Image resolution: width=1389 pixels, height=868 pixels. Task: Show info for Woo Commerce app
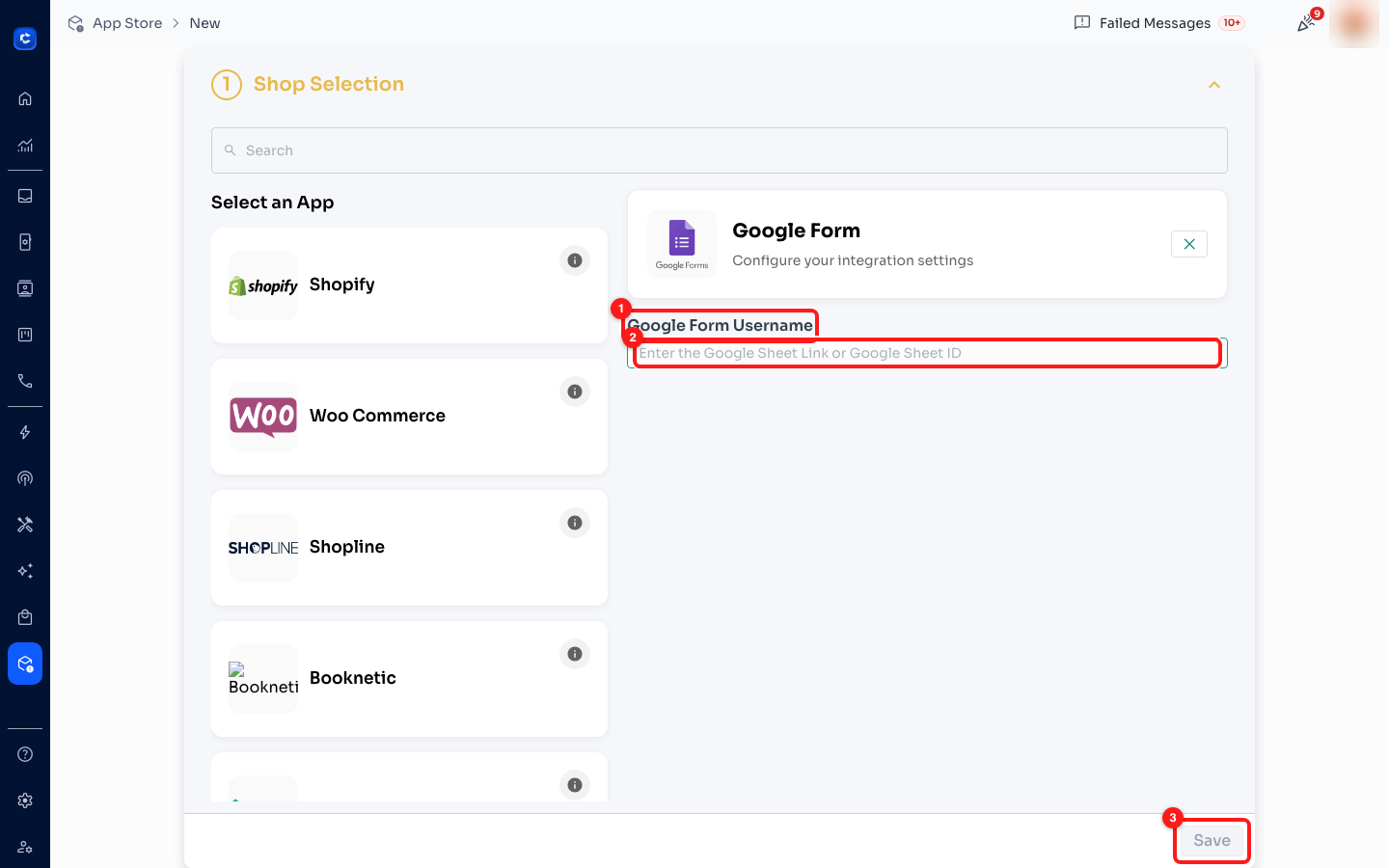point(575,392)
